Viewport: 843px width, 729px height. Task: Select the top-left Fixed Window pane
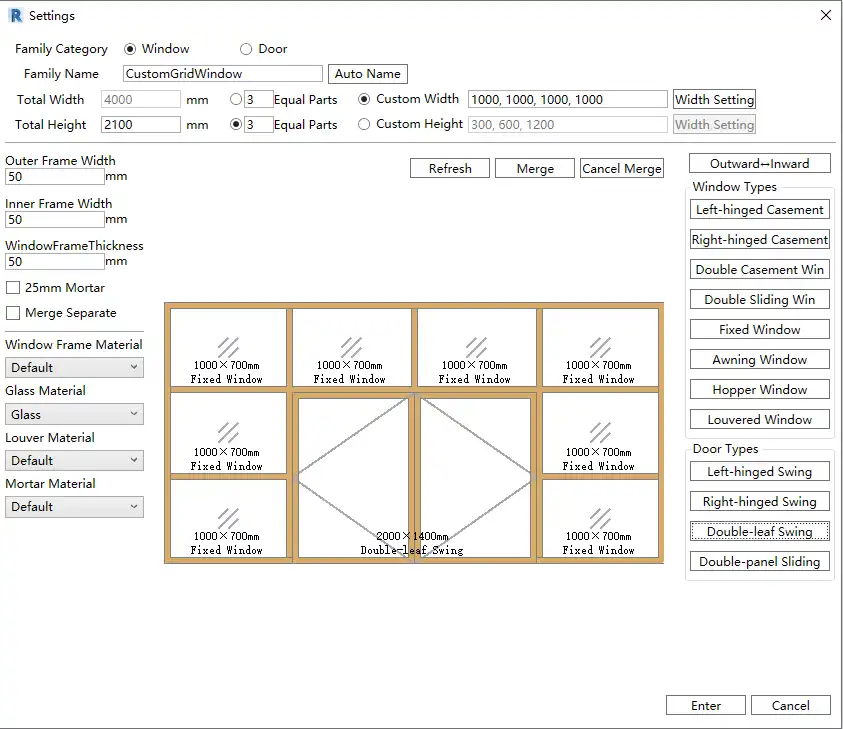(228, 347)
